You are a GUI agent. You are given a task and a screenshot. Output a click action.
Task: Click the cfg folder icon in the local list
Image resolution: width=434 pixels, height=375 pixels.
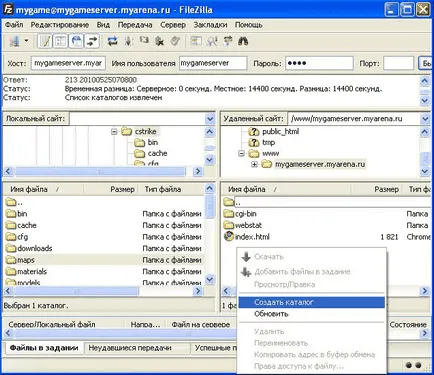(11, 237)
